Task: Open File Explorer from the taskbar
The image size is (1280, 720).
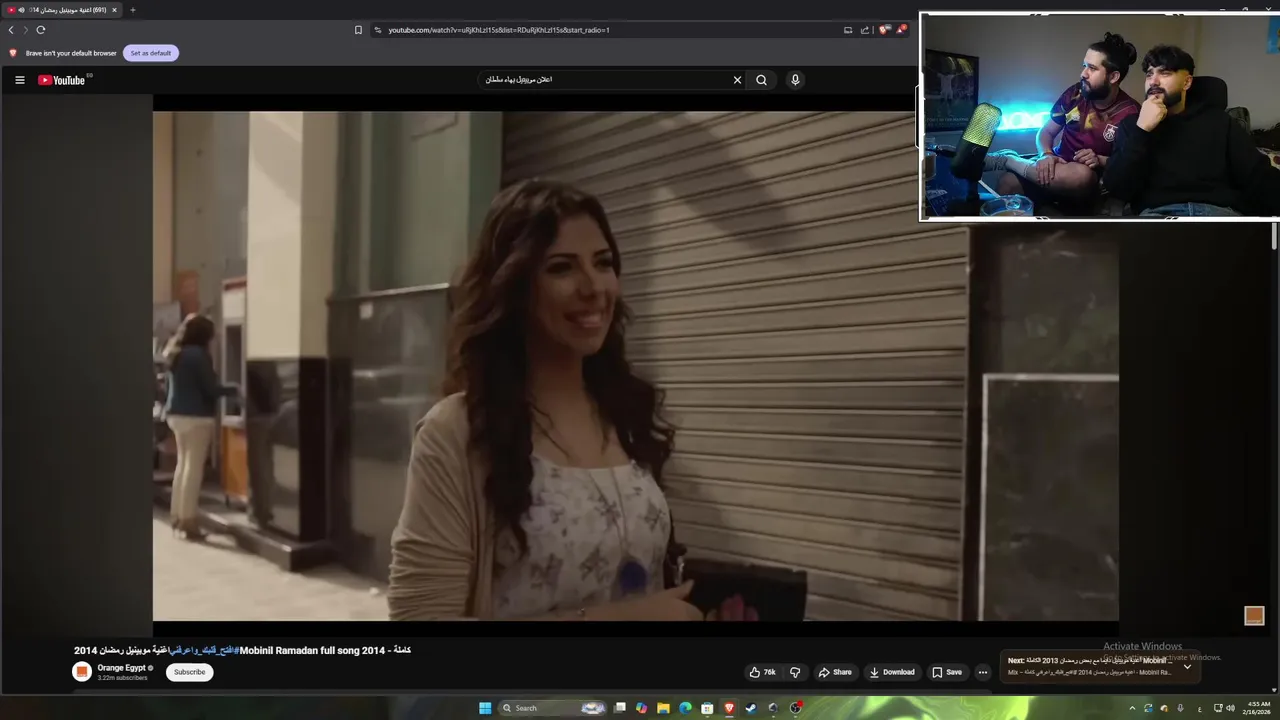Action: coord(663,708)
